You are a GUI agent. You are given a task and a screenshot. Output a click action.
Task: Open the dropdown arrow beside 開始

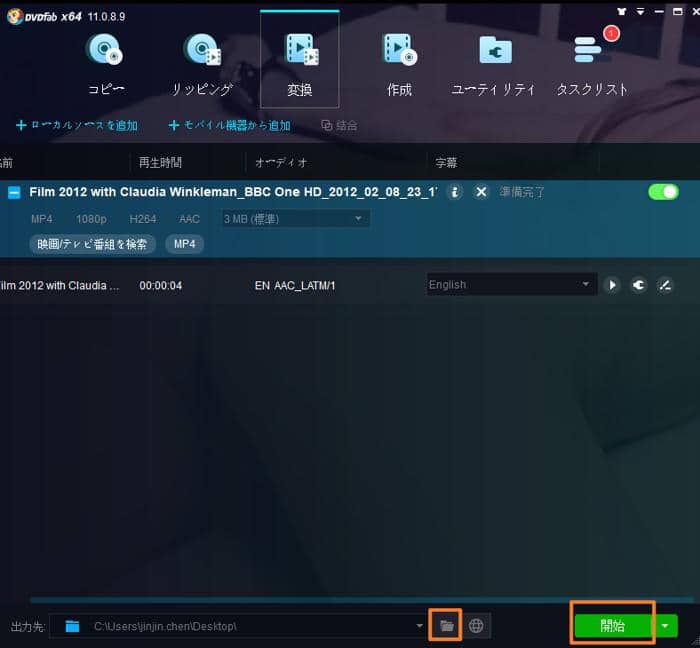click(x=665, y=626)
